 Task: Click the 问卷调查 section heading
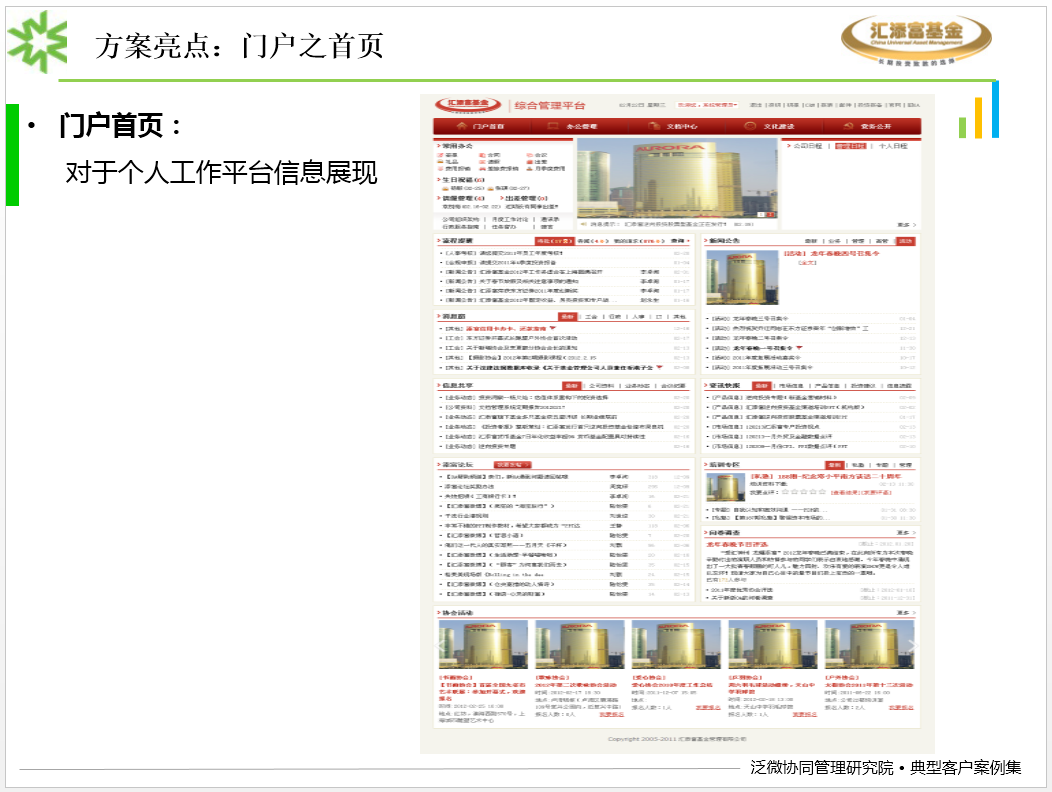725,532
